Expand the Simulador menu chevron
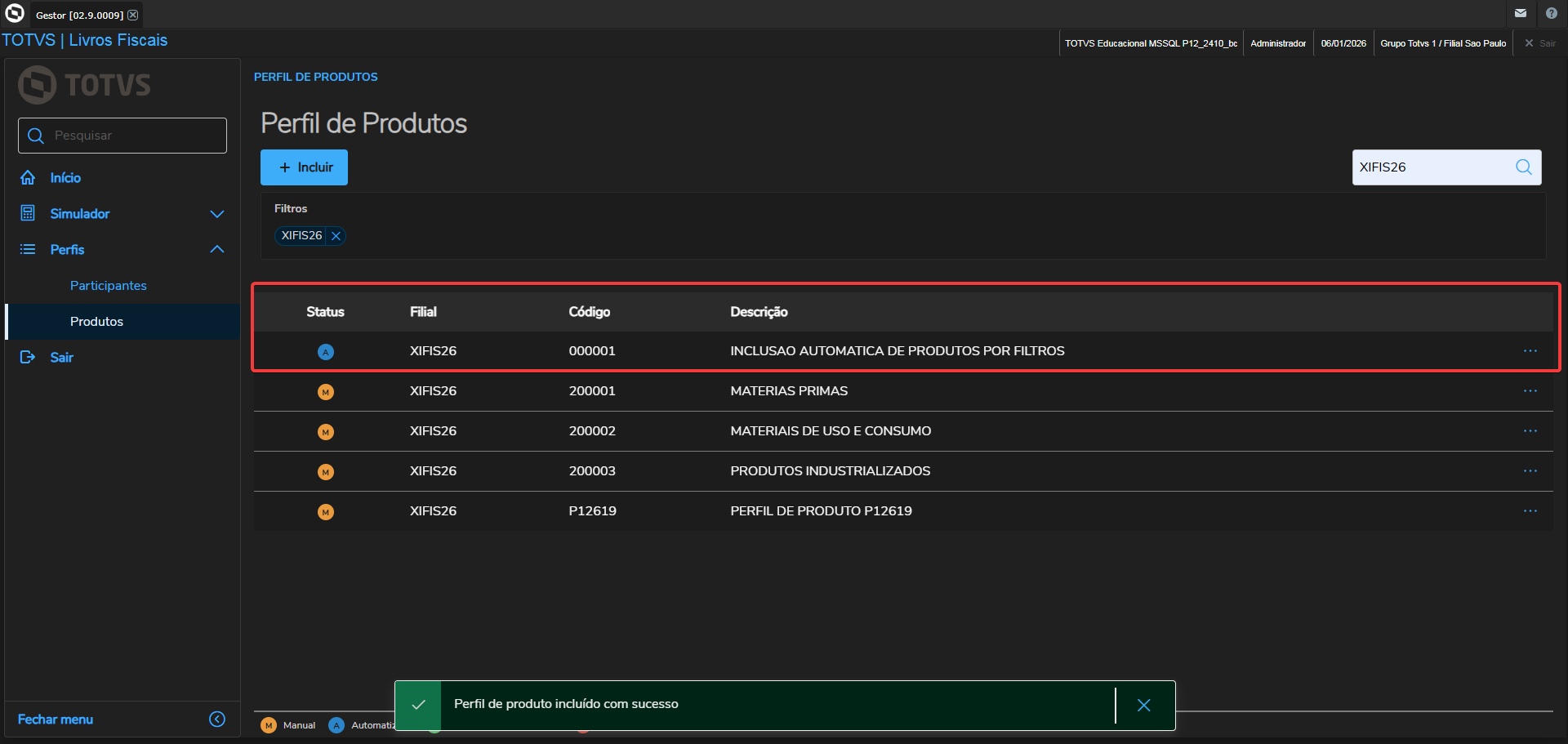1568x744 pixels. (x=217, y=214)
